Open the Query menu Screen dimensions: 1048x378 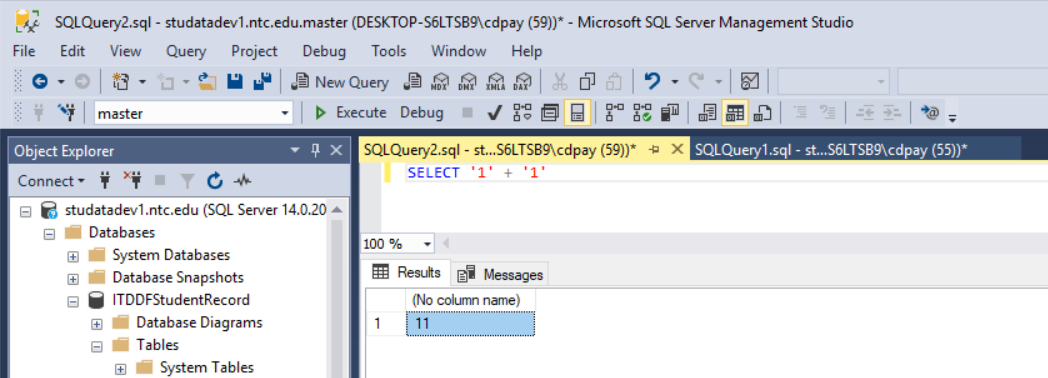pyautogui.click(x=186, y=51)
